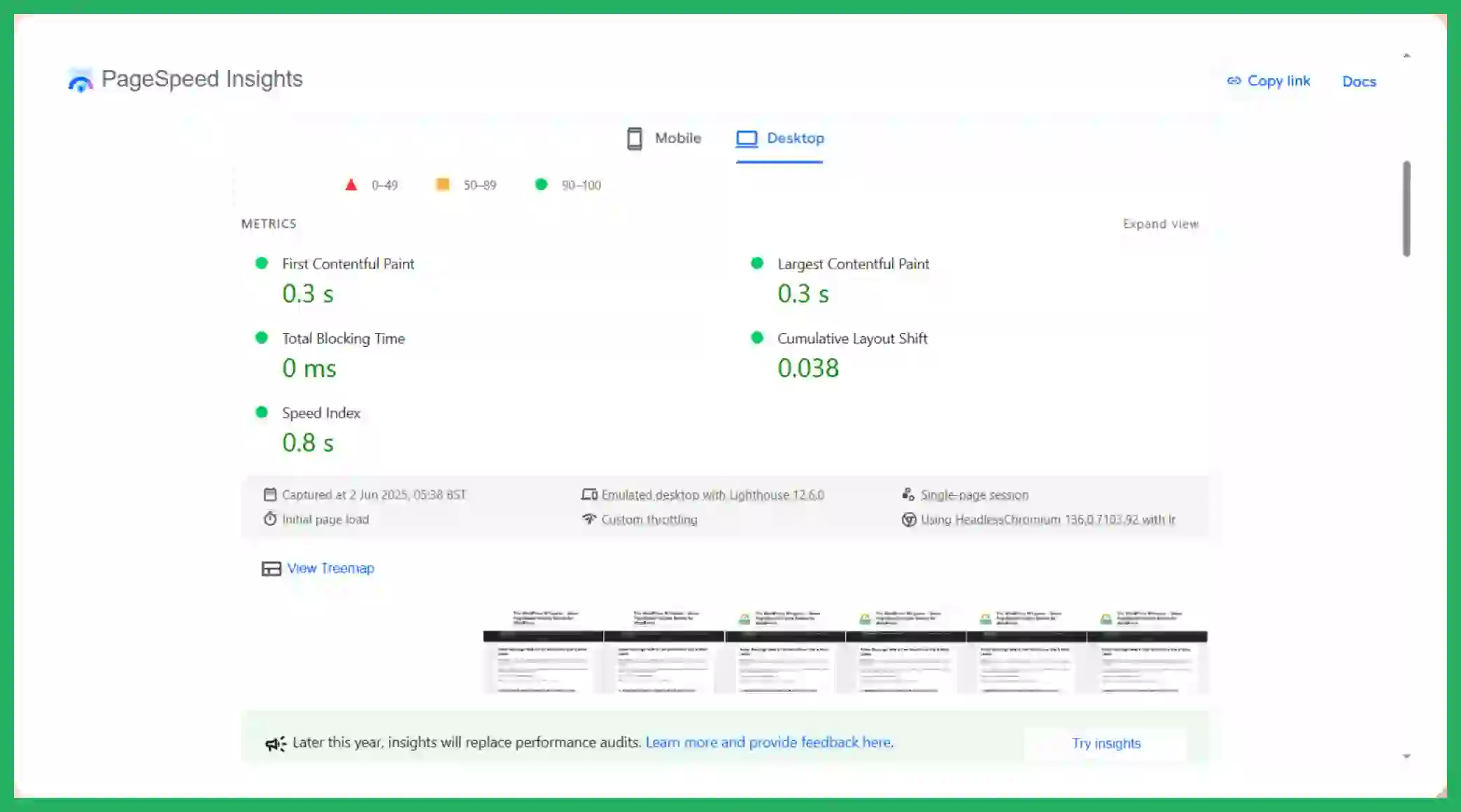Open the Docs link

point(1359,82)
